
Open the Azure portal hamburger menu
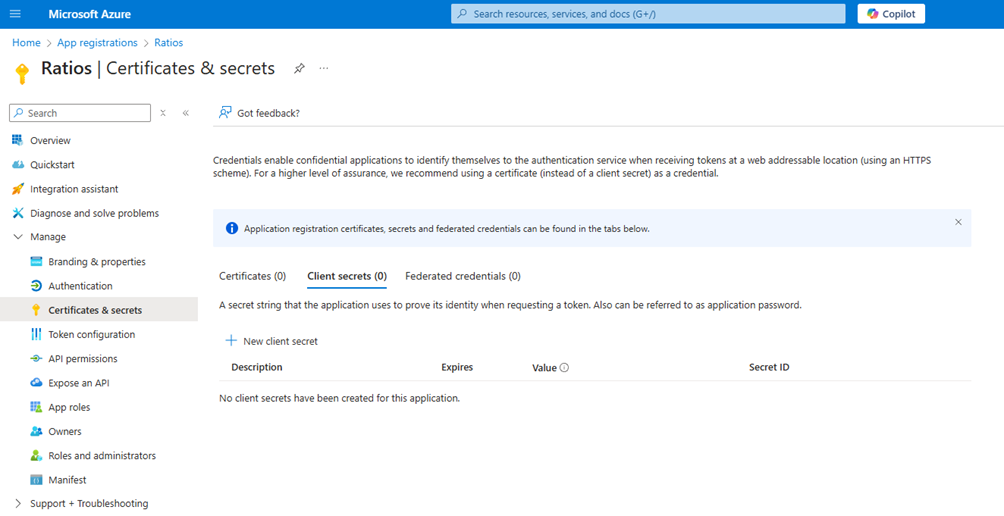(x=15, y=14)
